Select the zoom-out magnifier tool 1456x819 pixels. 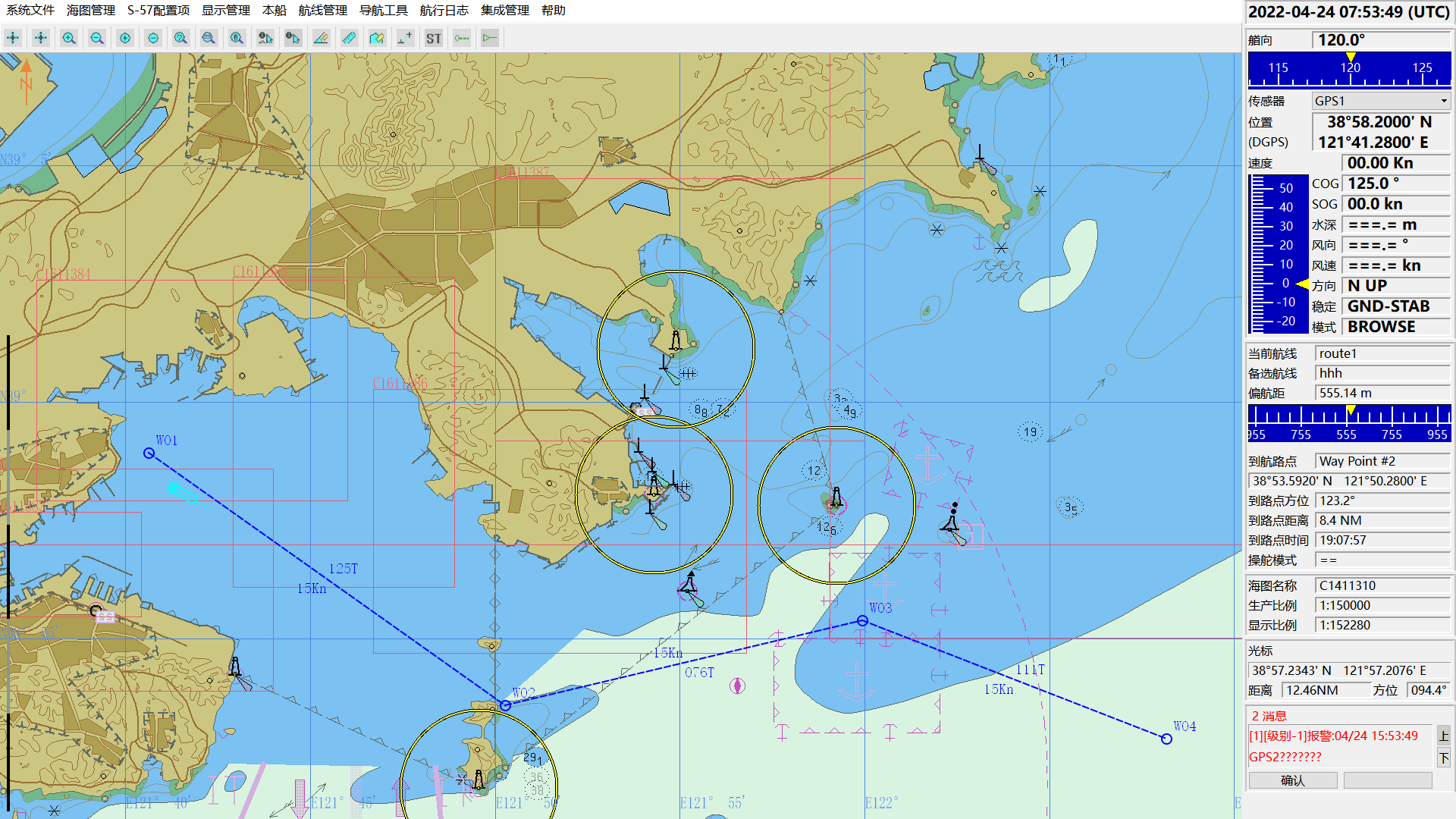(x=96, y=37)
